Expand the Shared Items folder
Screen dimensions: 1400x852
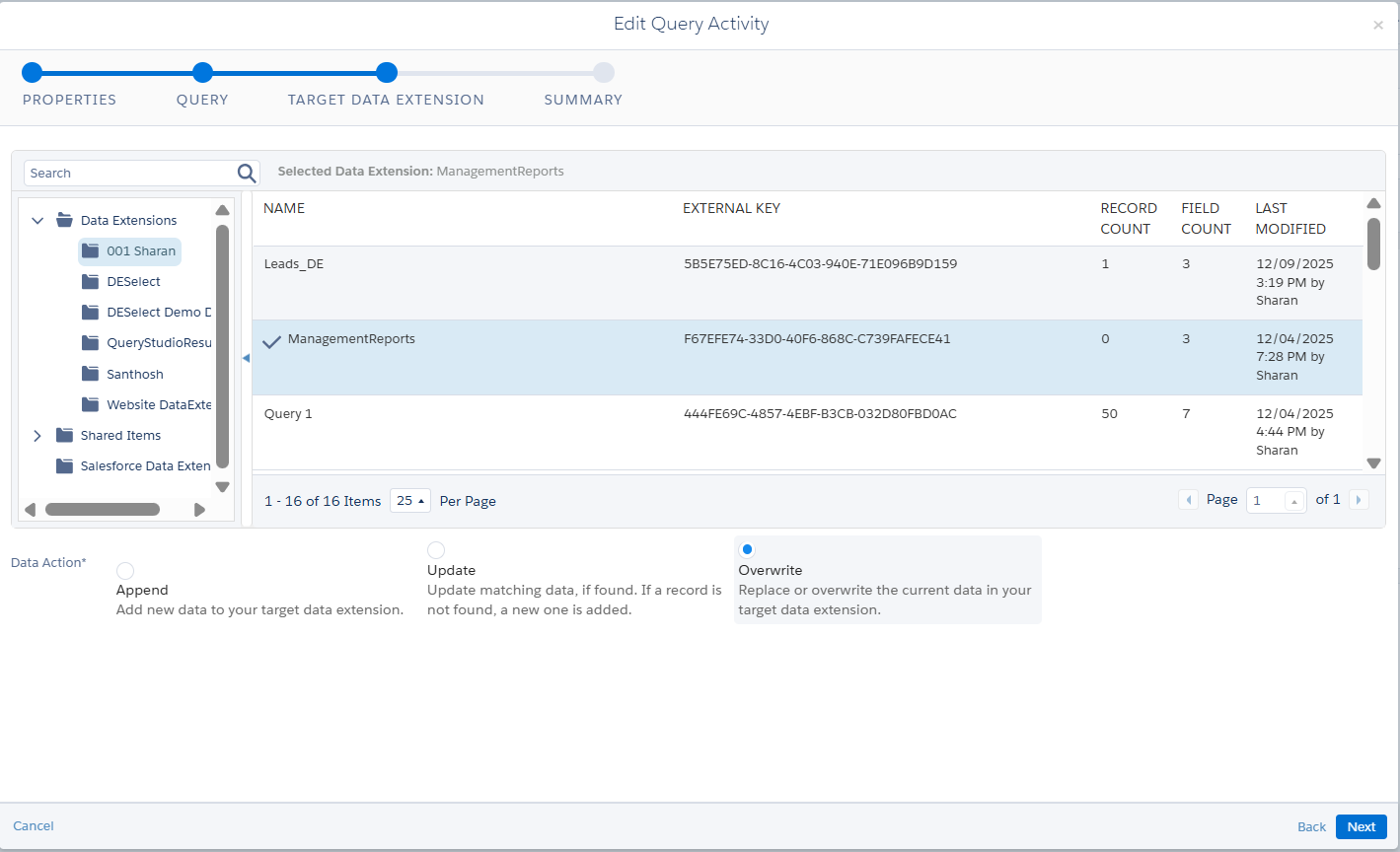[37, 436]
